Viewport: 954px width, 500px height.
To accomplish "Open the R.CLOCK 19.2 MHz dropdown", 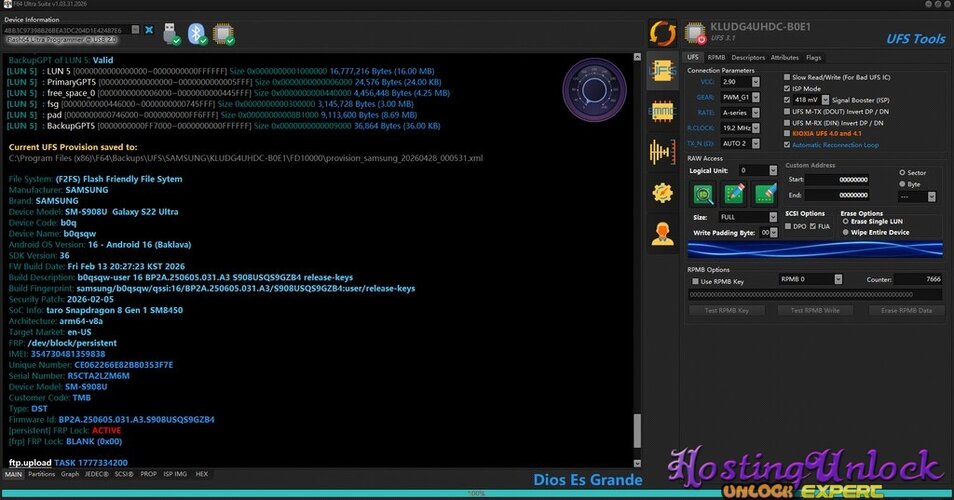I will tap(756, 128).
